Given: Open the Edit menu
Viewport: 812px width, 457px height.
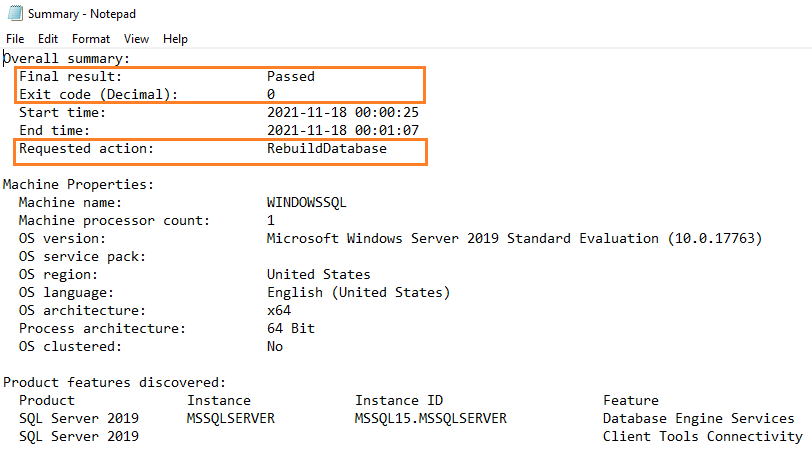Looking at the screenshot, I should tap(48, 39).
